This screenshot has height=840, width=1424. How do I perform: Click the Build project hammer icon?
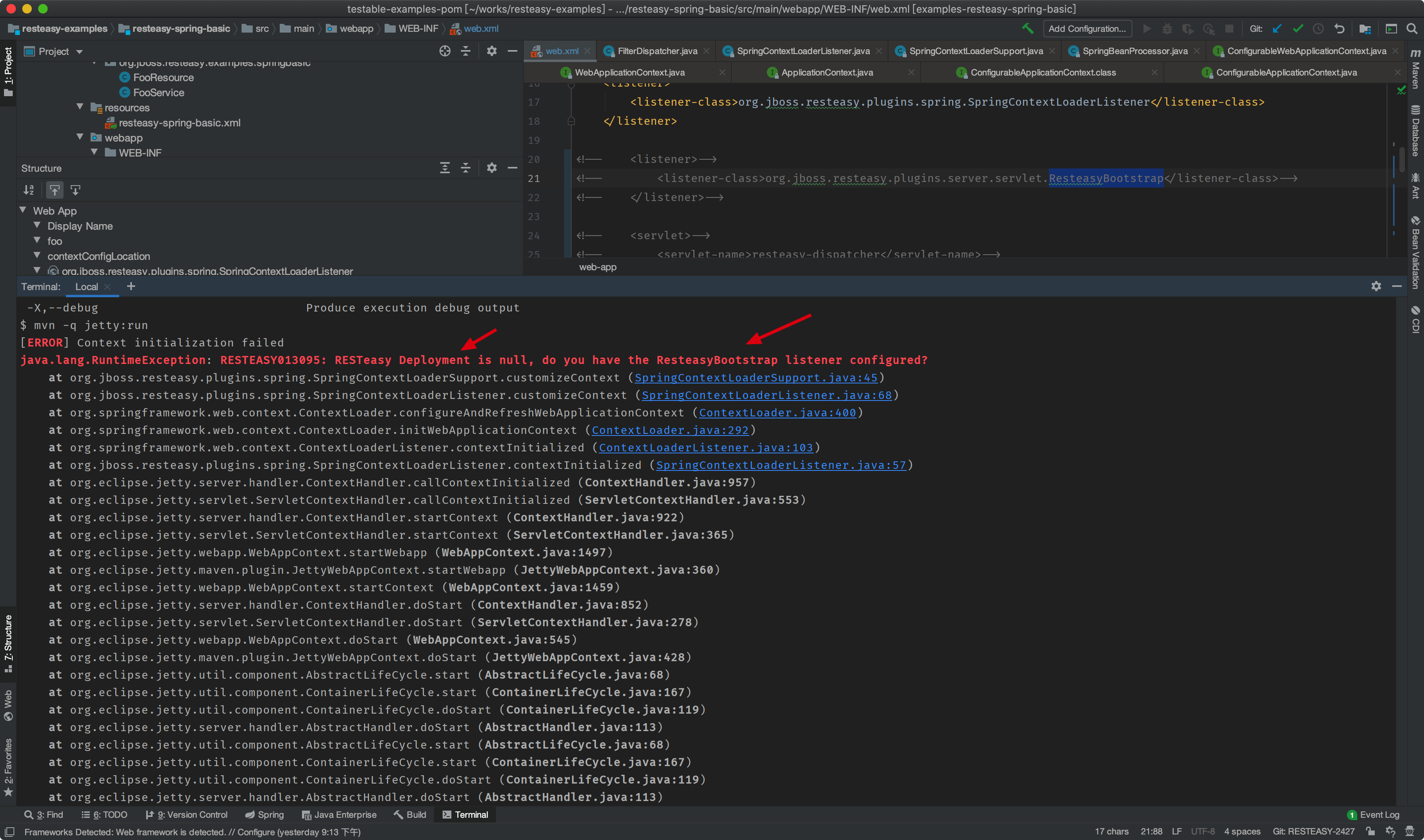[1027, 28]
